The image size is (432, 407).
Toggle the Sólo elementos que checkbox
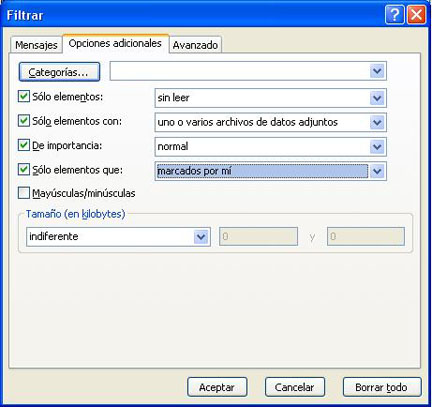point(24,169)
